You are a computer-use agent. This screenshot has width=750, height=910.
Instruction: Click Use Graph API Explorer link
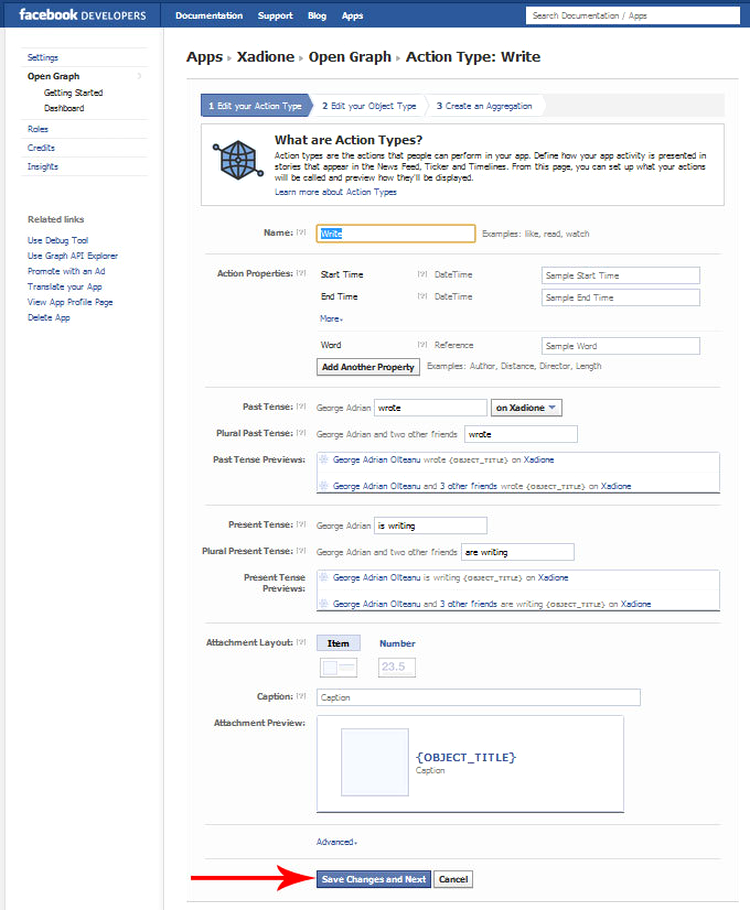tap(73, 256)
